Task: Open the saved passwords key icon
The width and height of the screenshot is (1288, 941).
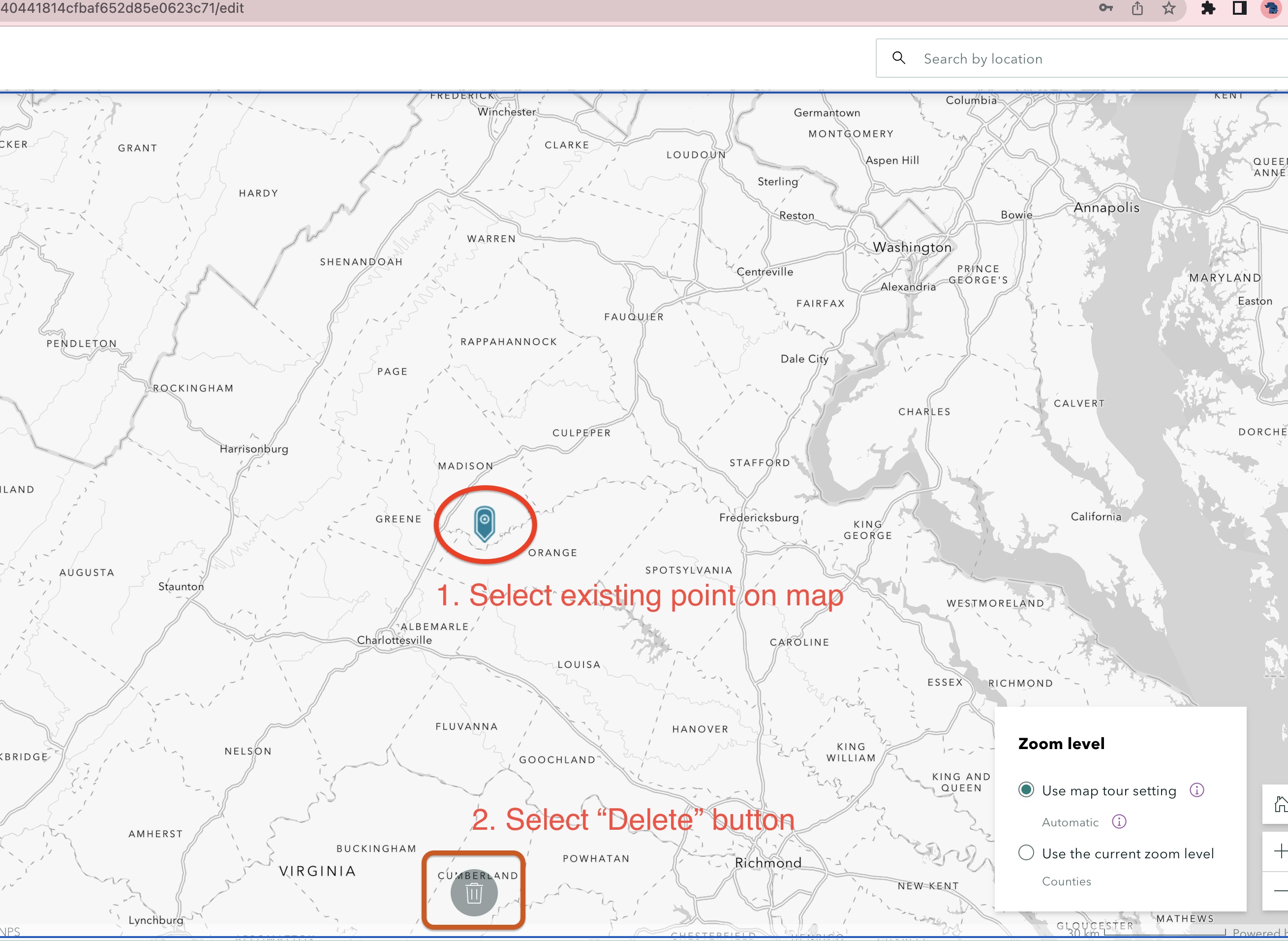Action: [1105, 8]
